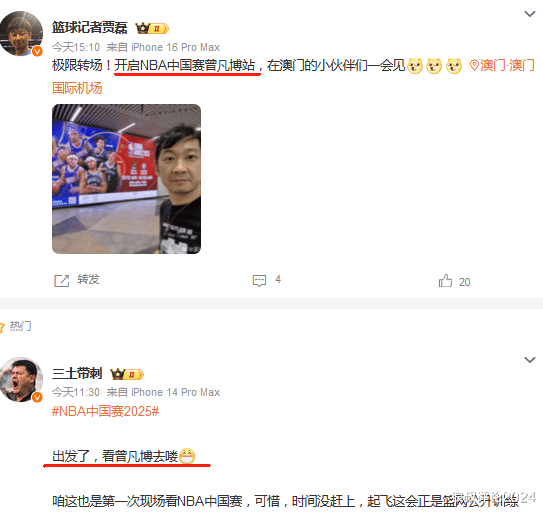This screenshot has width=543, height=512.
Task: Click username 篮球记者贾磊
Action: (x=90, y=27)
